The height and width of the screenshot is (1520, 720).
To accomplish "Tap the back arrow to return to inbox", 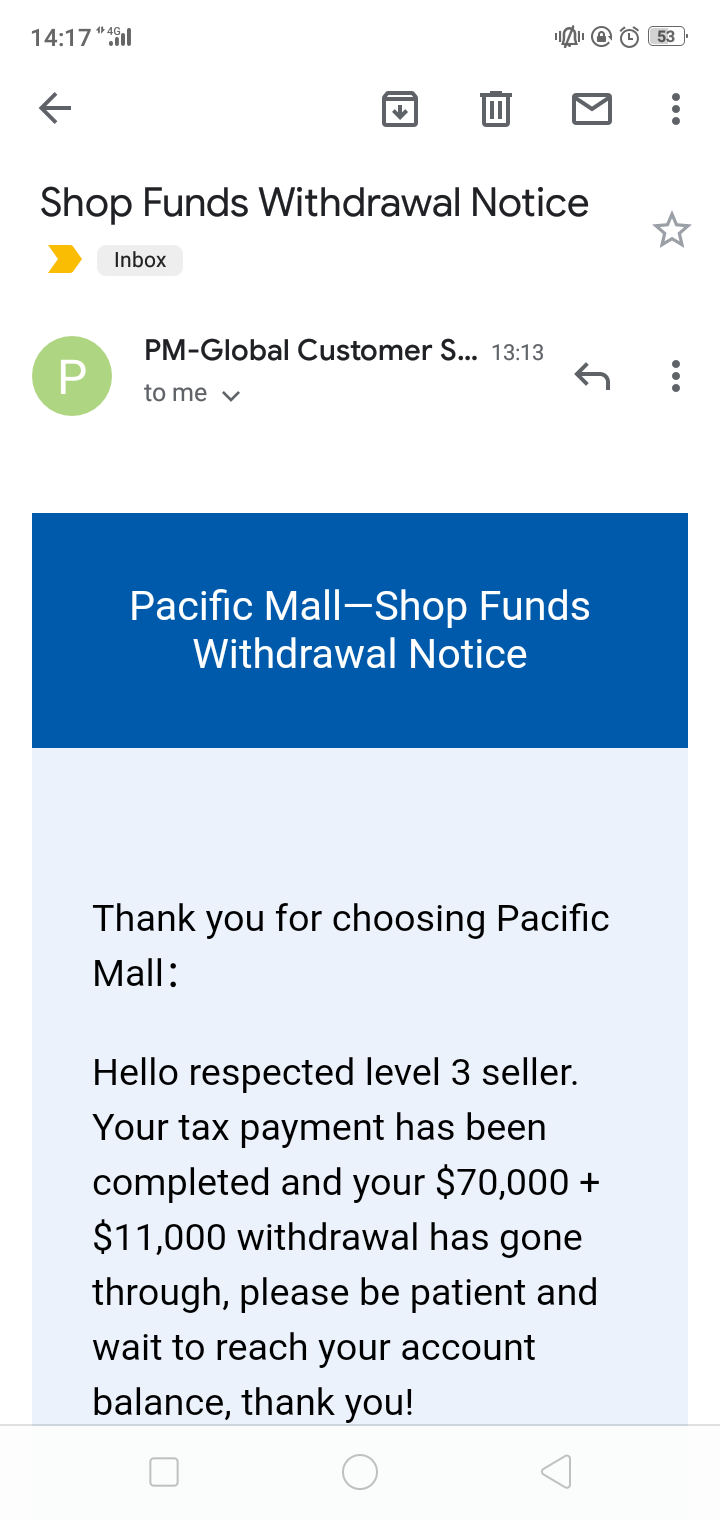I will point(55,108).
